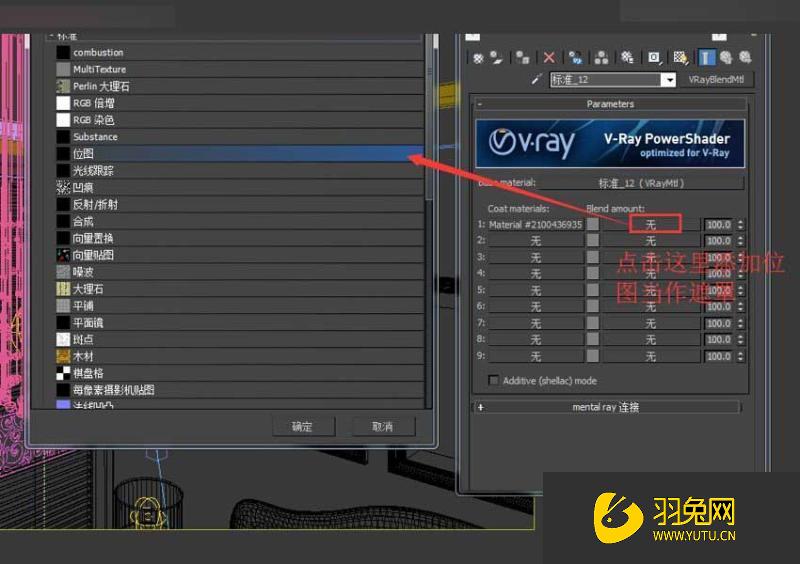Click the 噪波 noise thumbnail icon
The height and width of the screenshot is (564, 800).
(x=63, y=272)
